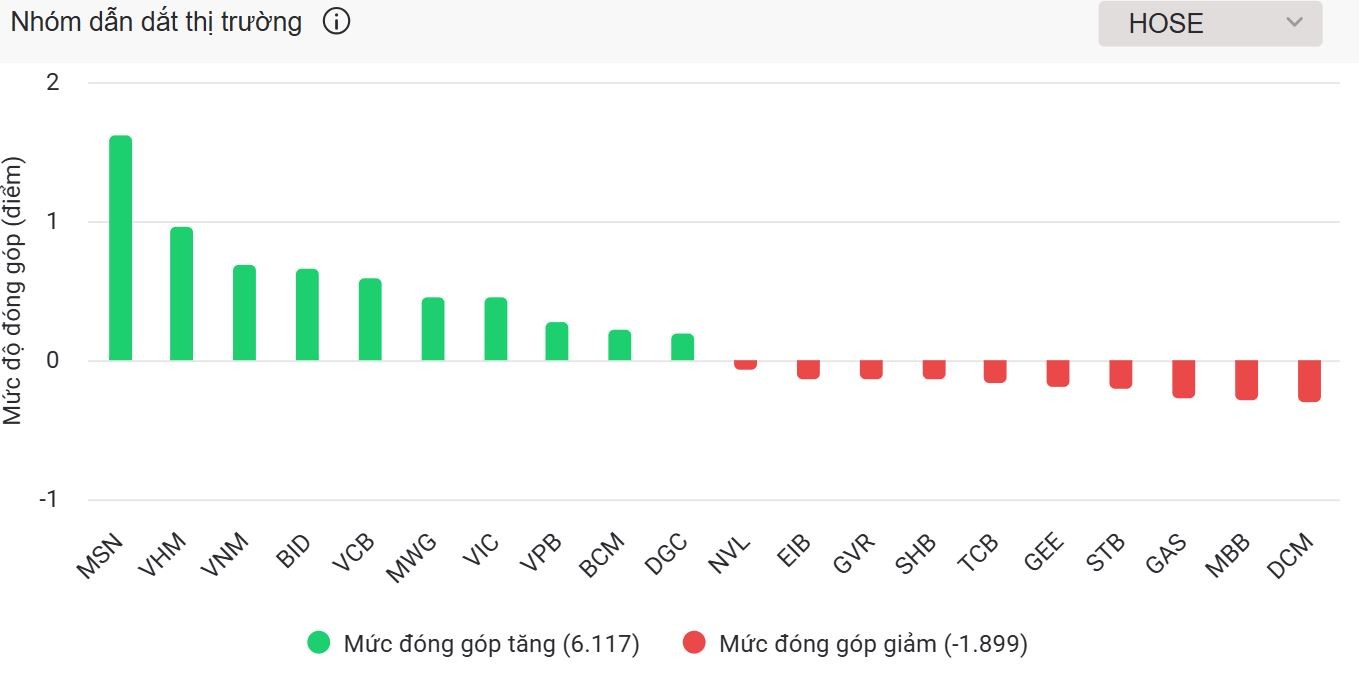
Task: Click the GAS red bar
Action: [x=1183, y=379]
